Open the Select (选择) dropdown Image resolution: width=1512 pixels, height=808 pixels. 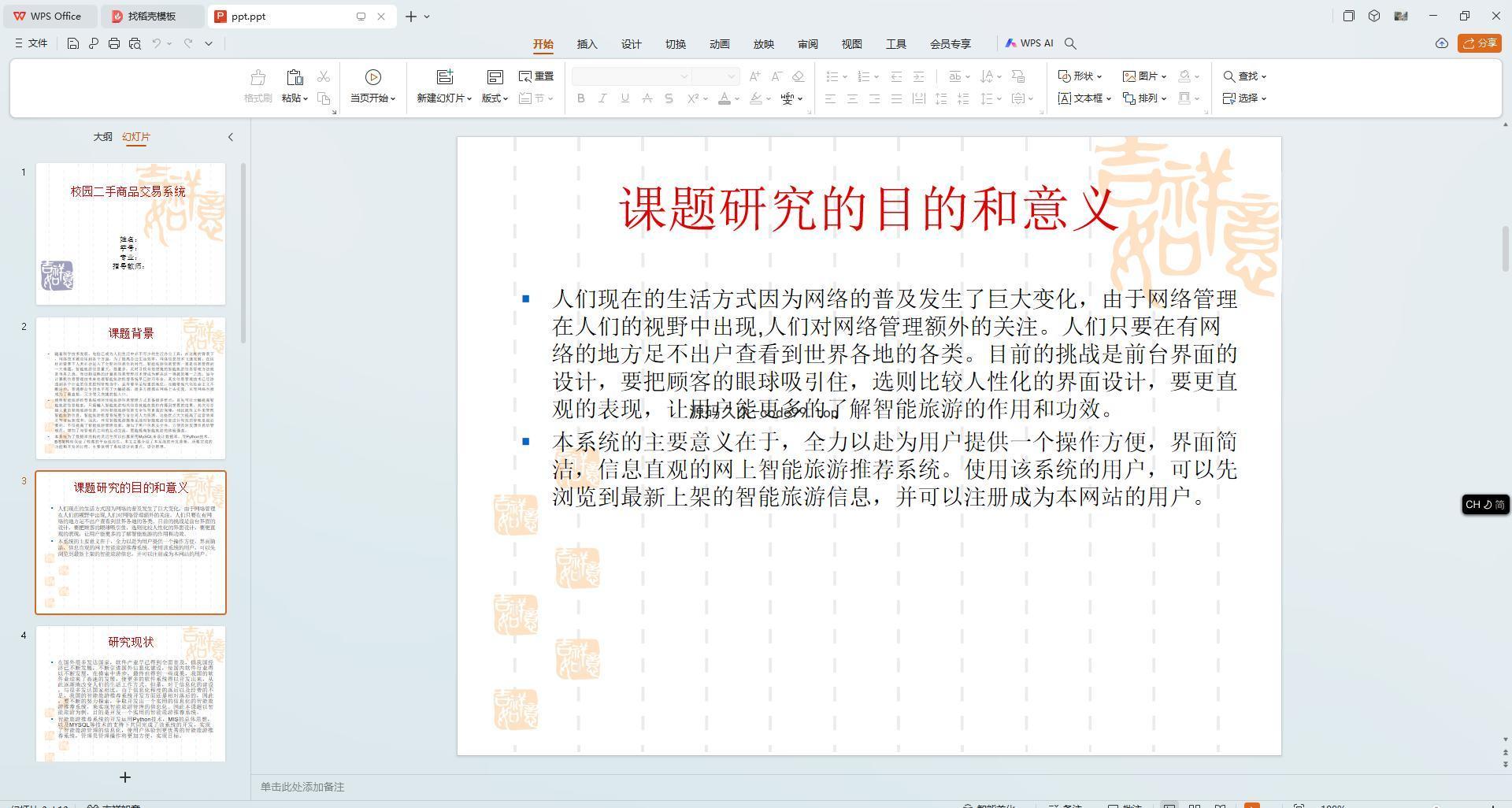[x=1244, y=98]
